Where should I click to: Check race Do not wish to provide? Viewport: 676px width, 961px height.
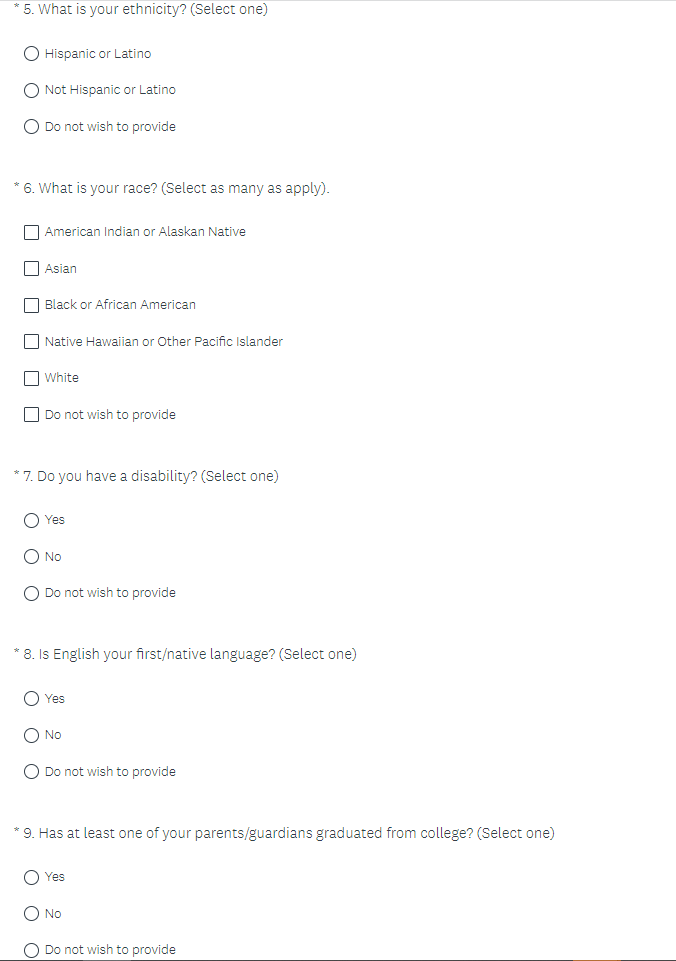tap(32, 415)
